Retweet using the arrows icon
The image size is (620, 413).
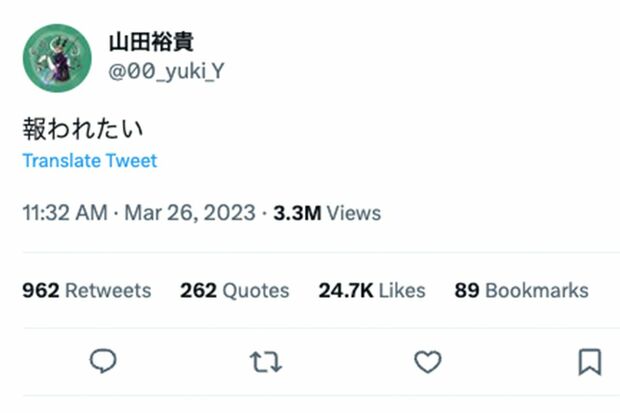pos(265,362)
